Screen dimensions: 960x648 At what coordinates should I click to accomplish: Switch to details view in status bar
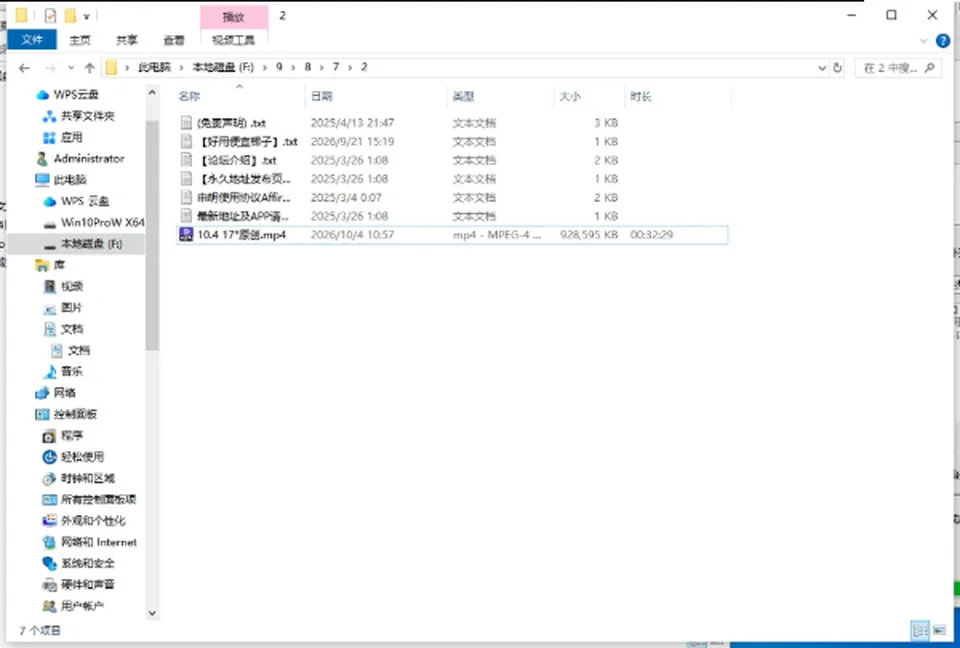click(920, 630)
